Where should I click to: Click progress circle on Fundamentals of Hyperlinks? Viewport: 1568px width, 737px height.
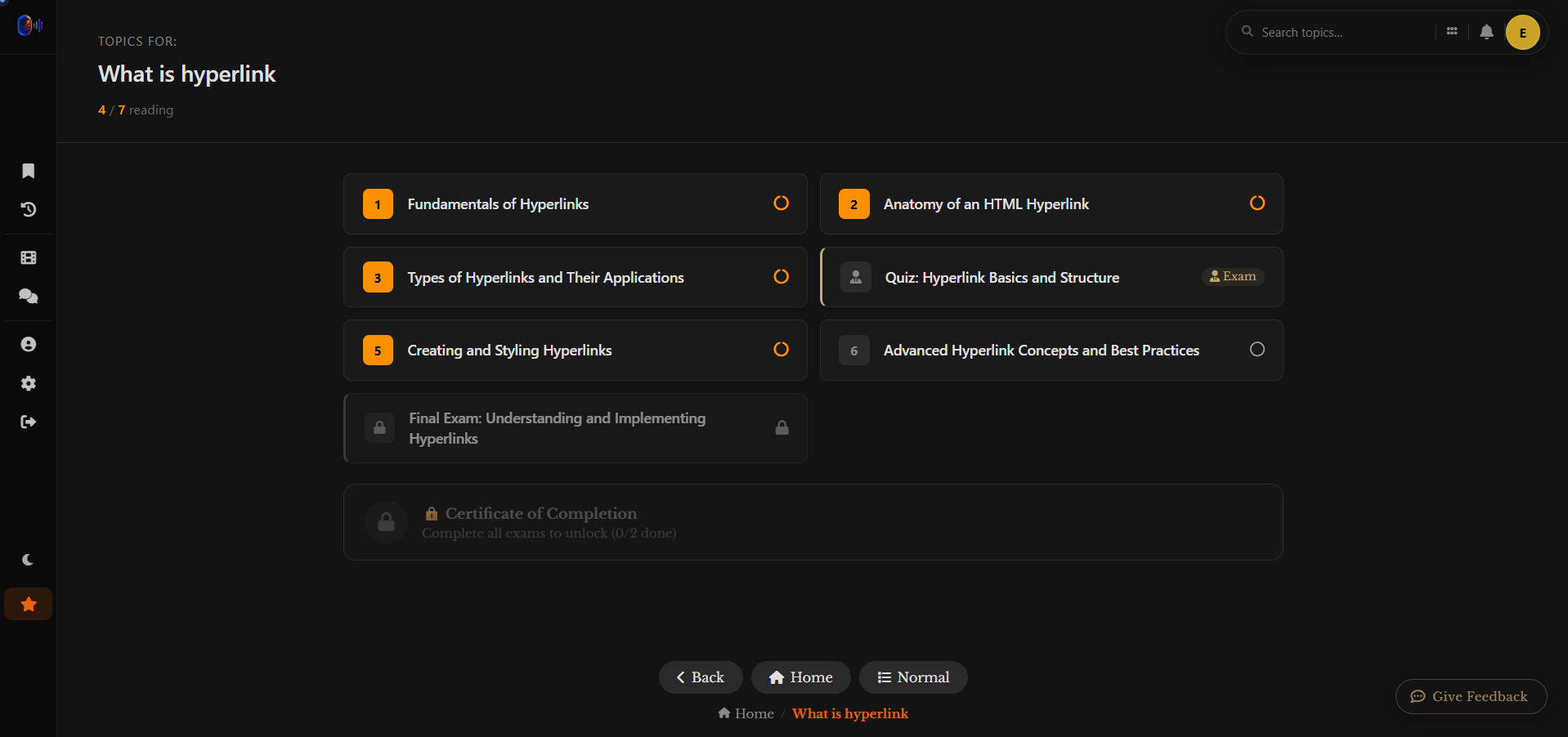[x=782, y=203]
